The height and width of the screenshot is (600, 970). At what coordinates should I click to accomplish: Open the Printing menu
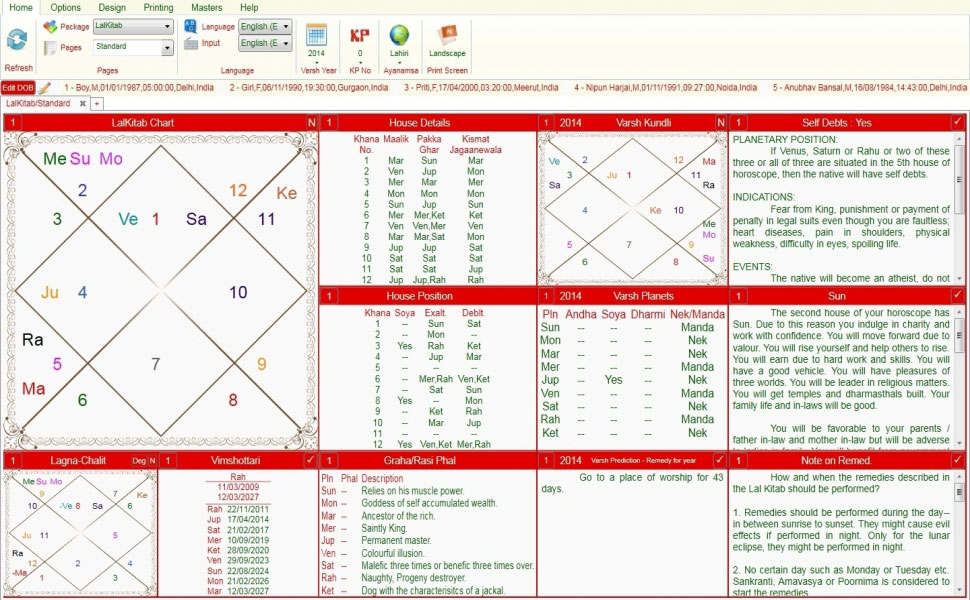click(158, 7)
